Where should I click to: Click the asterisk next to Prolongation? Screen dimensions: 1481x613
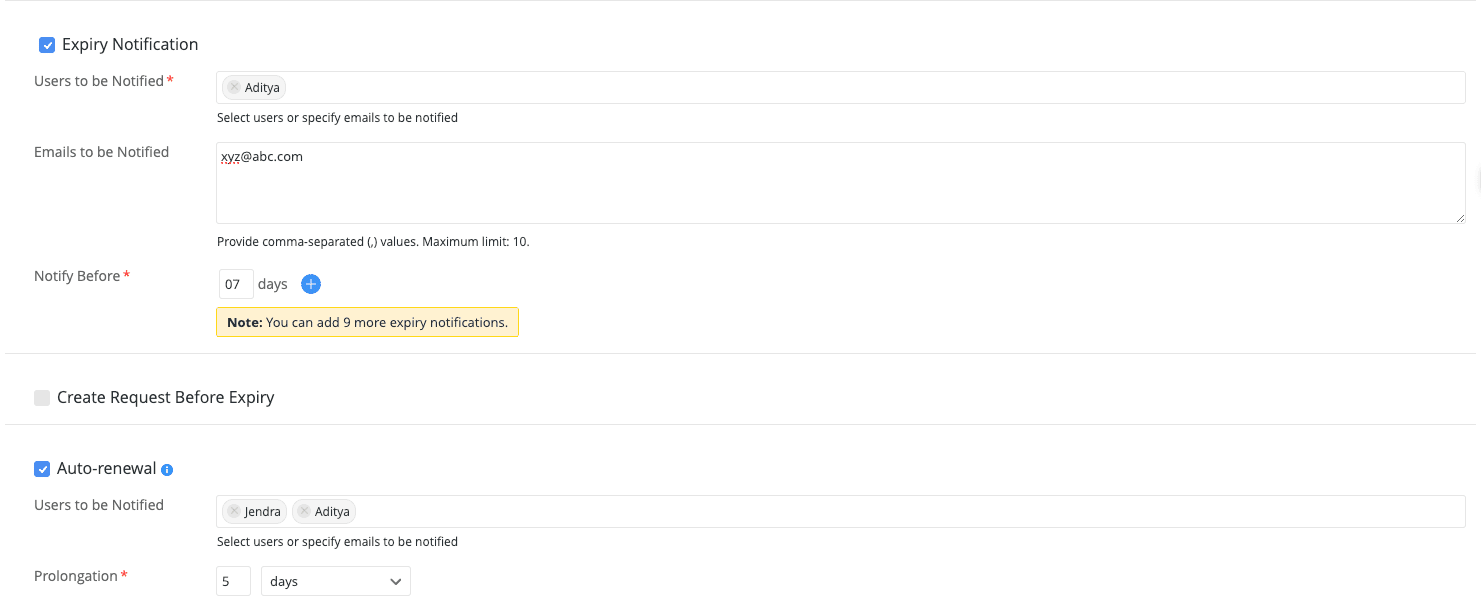(124, 575)
